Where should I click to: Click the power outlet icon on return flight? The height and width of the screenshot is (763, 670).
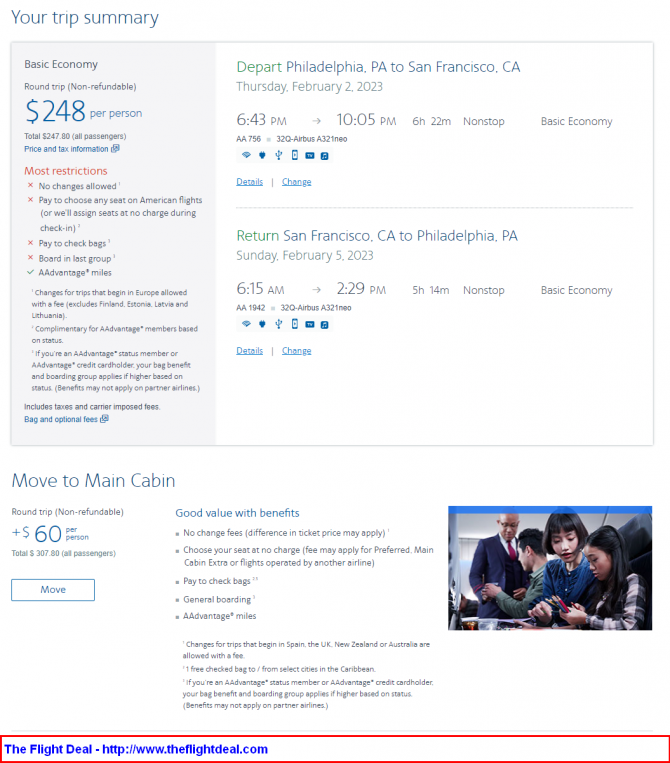coord(262,324)
